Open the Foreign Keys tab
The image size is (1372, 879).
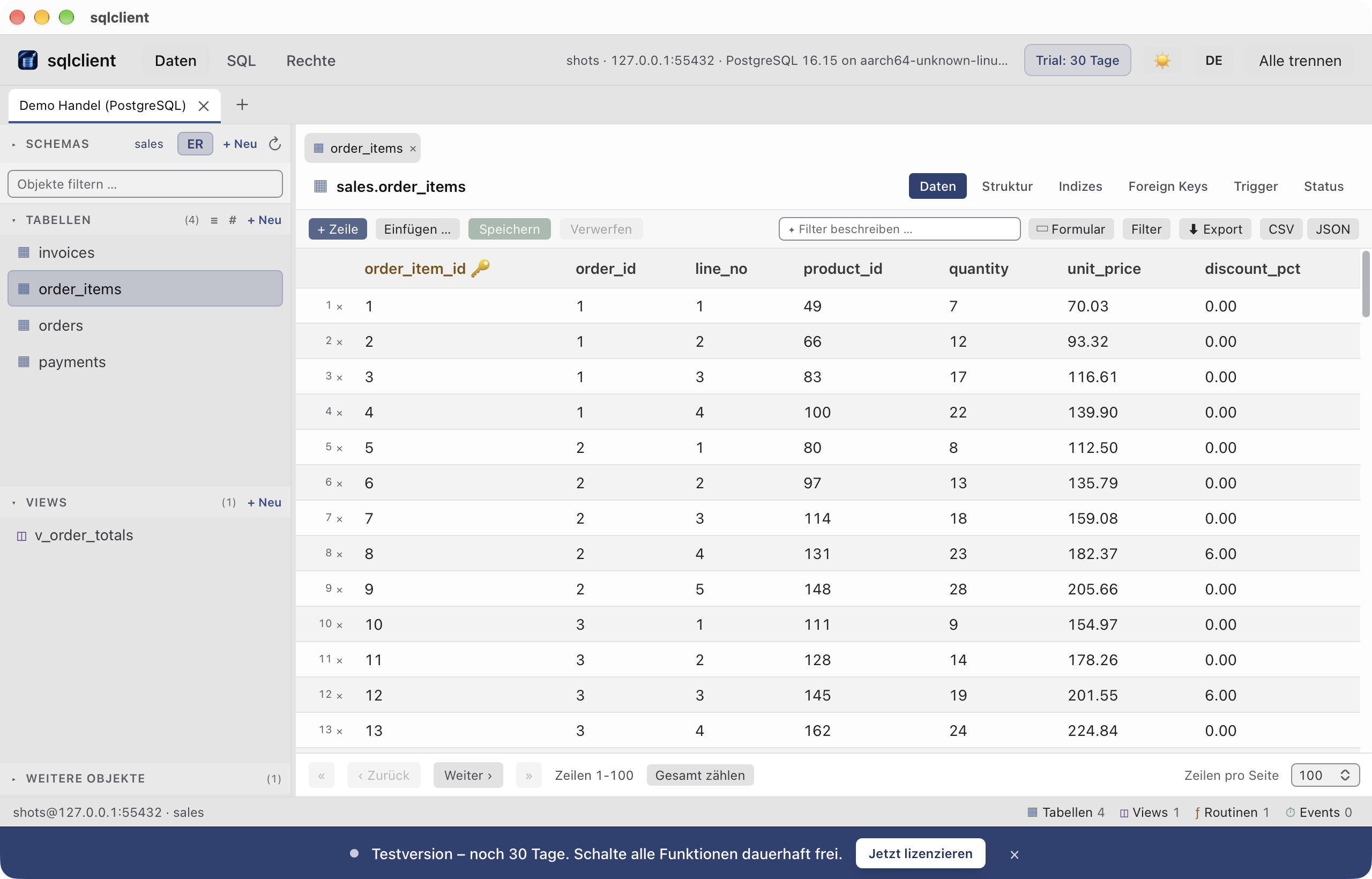[1168, 186]
